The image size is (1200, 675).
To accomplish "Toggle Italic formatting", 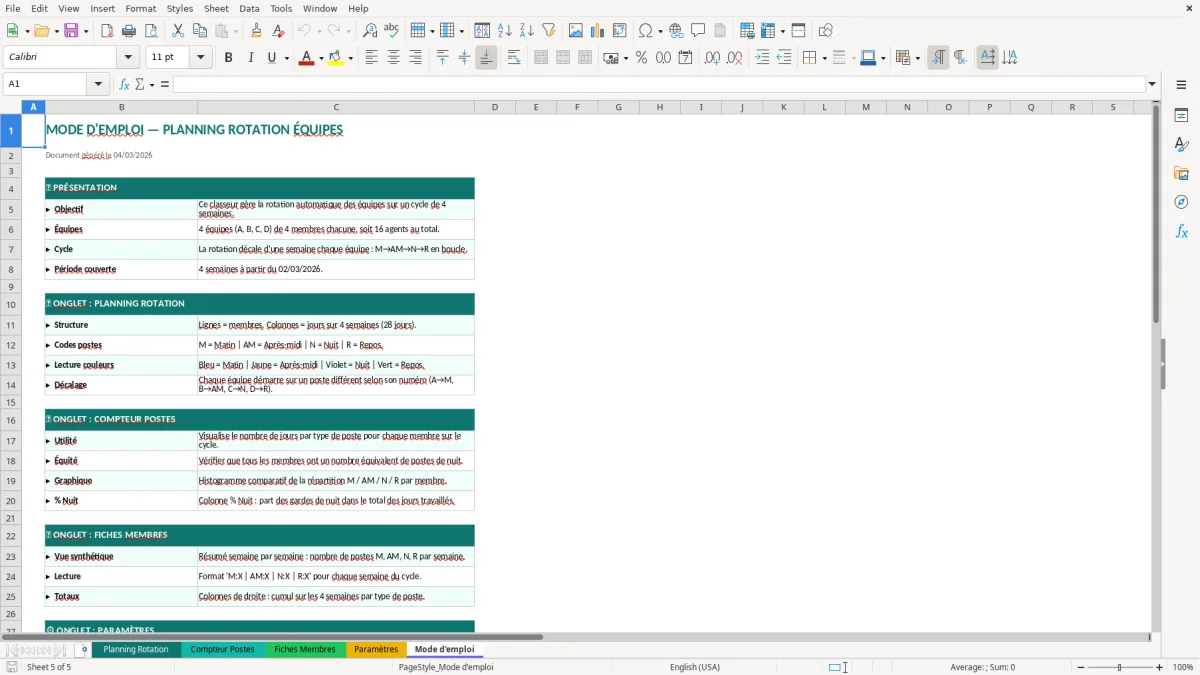I will (250, 58).
